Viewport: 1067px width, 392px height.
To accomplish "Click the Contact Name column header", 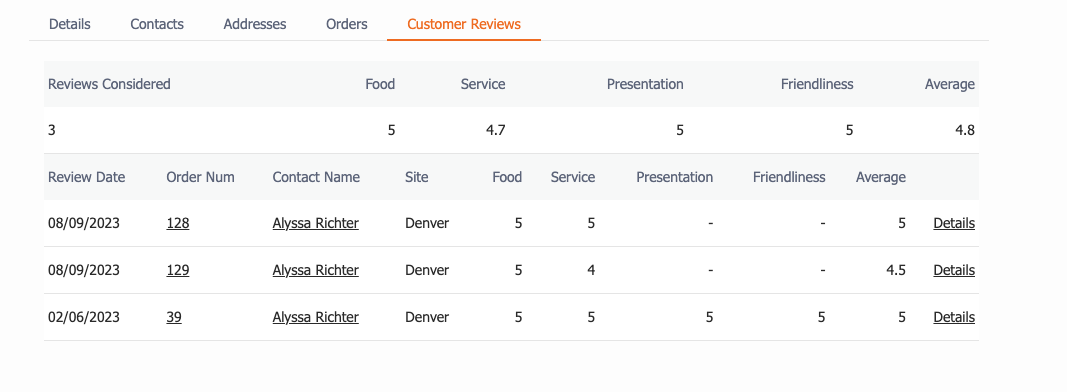I will tap(316, 177).
